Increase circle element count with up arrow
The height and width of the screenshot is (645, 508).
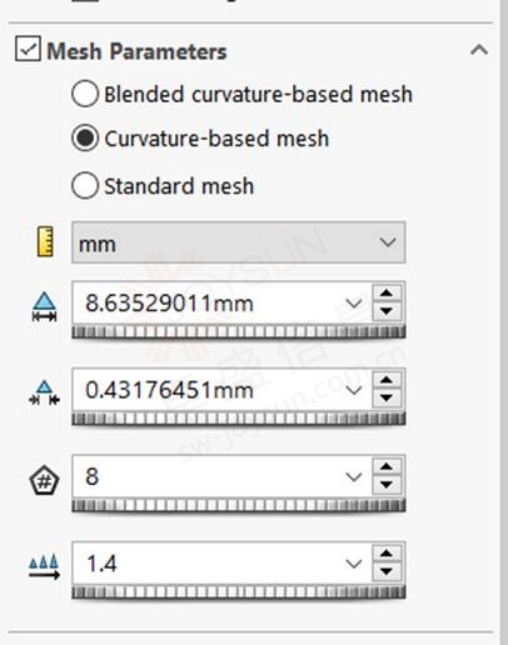pos(387,467)
